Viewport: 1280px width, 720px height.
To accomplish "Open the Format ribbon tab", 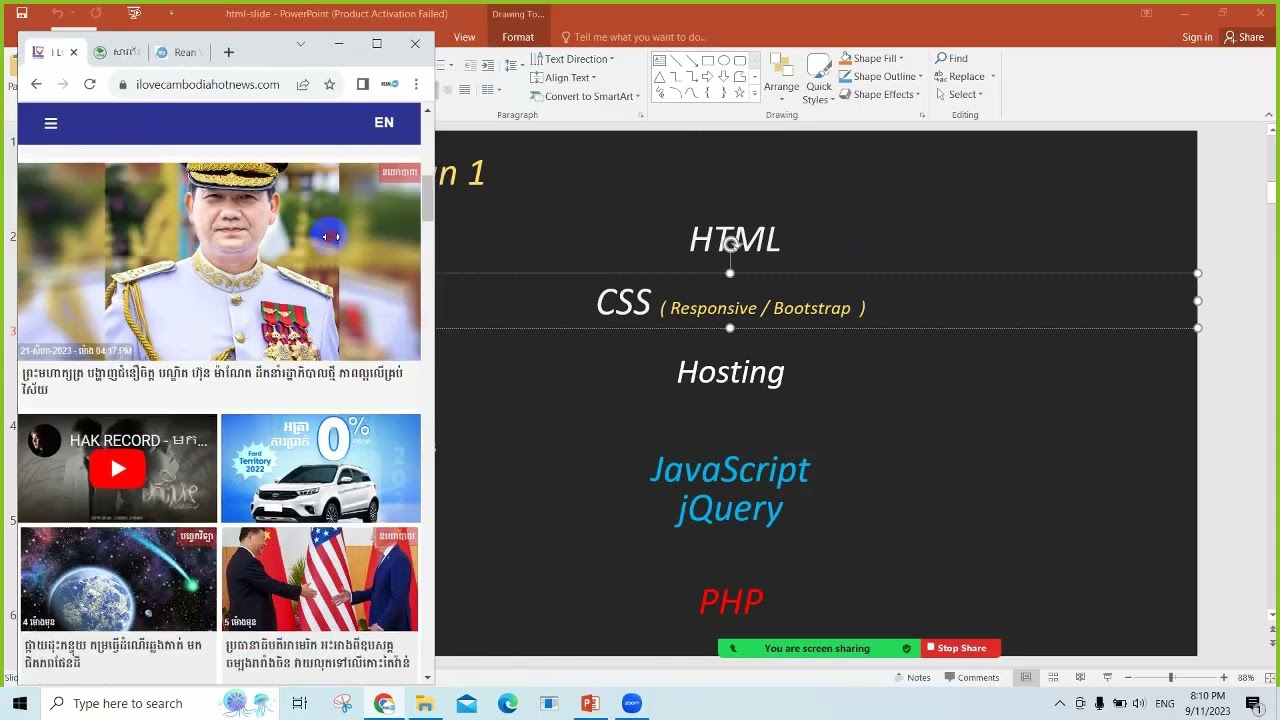I will [x=518, y=37].
